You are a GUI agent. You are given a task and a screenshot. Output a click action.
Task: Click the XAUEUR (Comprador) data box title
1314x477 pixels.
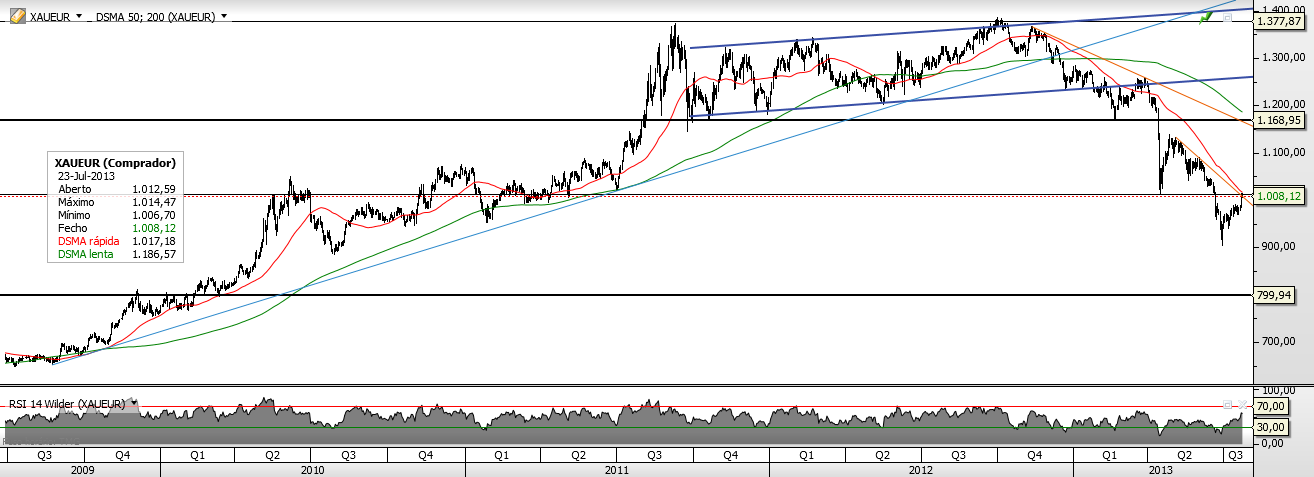pyautogui.click(x=116, y=162)
